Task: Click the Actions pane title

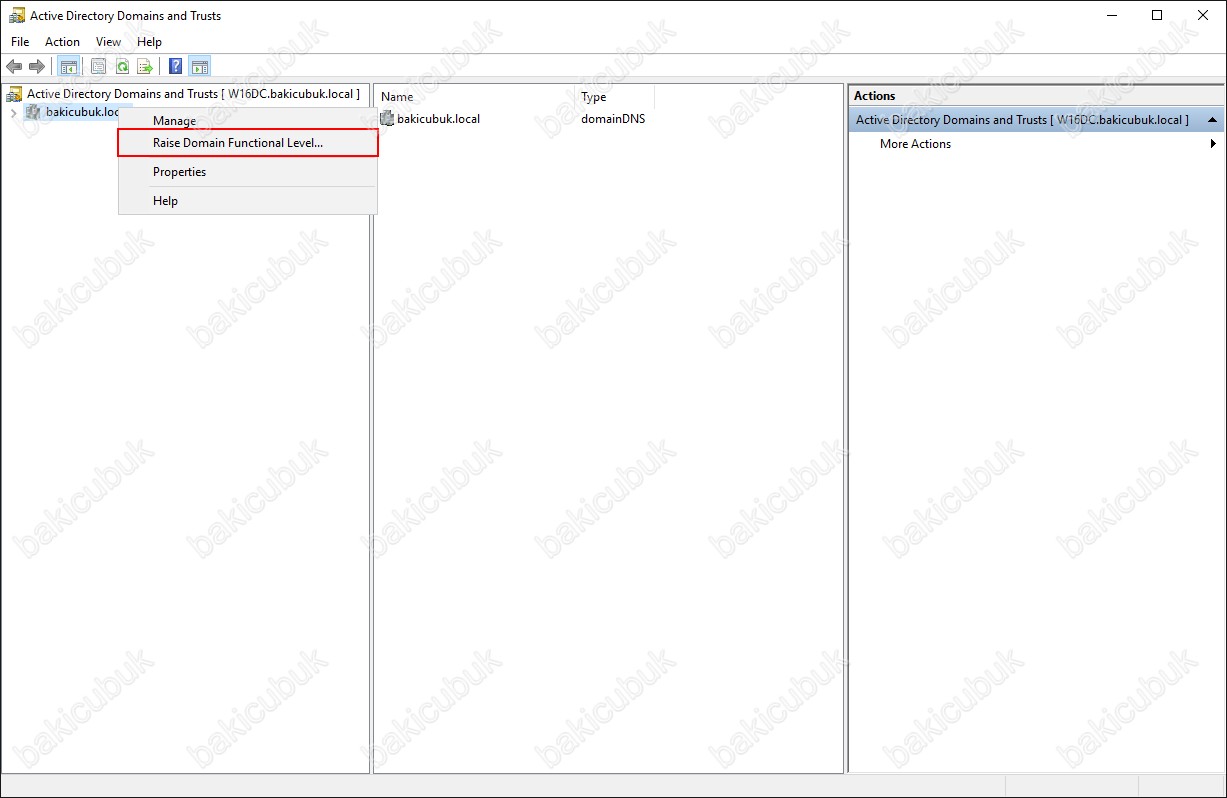Action: click(x=874, y=96)
